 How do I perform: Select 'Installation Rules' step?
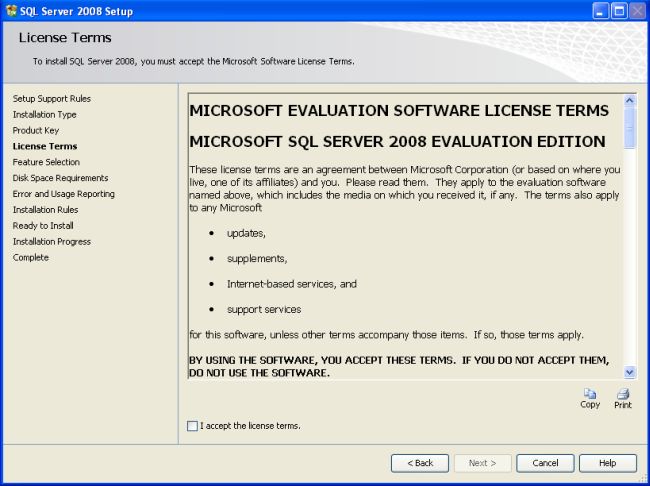pyautogui.click(x=45, y=210)
